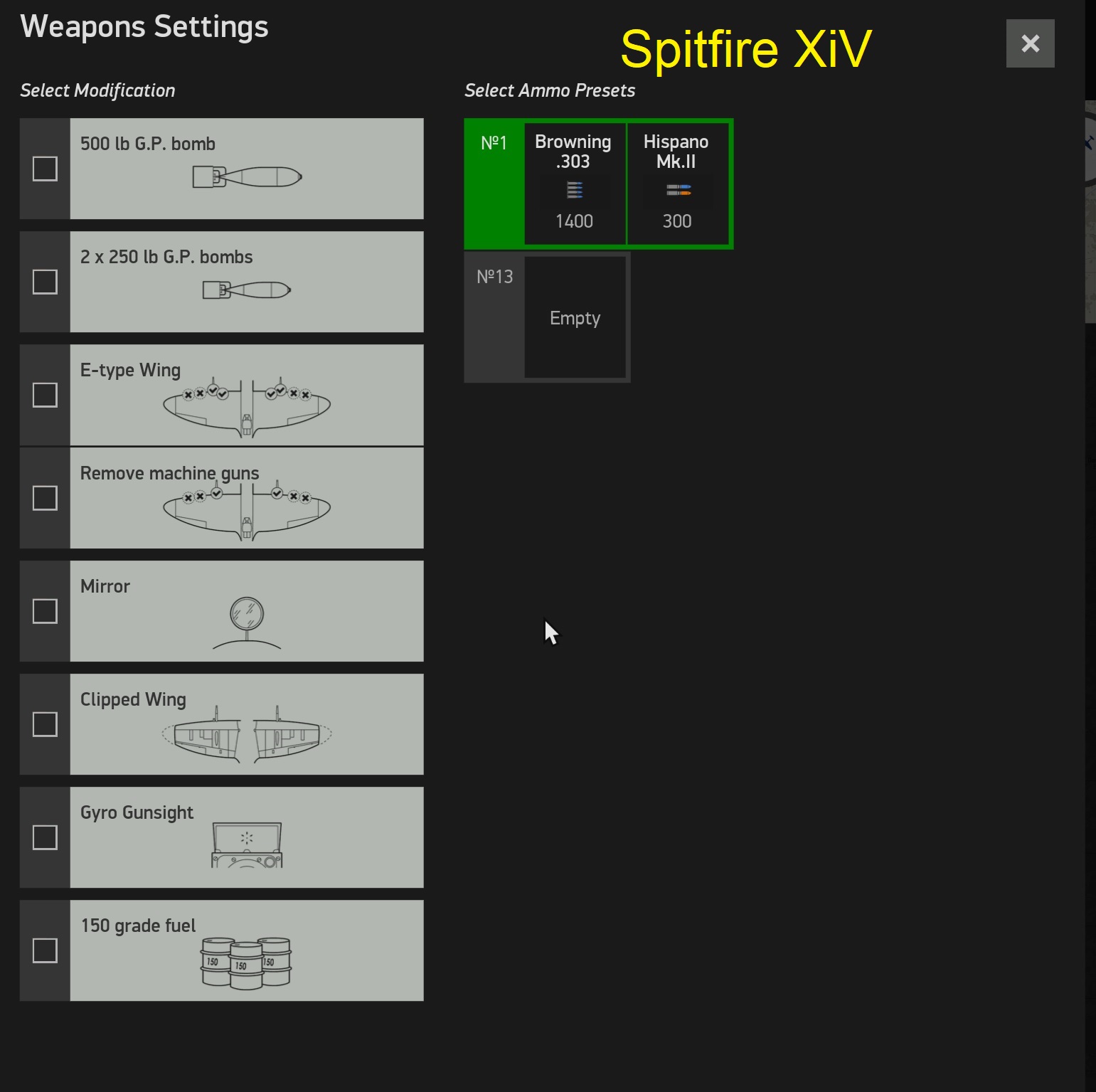This screenshot has height=1092, width=1096.
Task: Click the Clipped Wing diagram
Action: point(247,733)
